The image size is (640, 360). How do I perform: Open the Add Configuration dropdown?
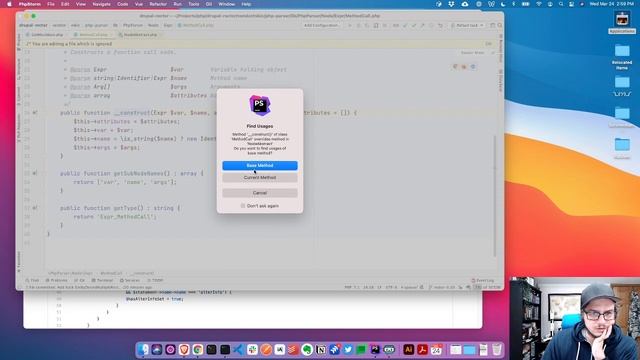(x=321, y=25)
